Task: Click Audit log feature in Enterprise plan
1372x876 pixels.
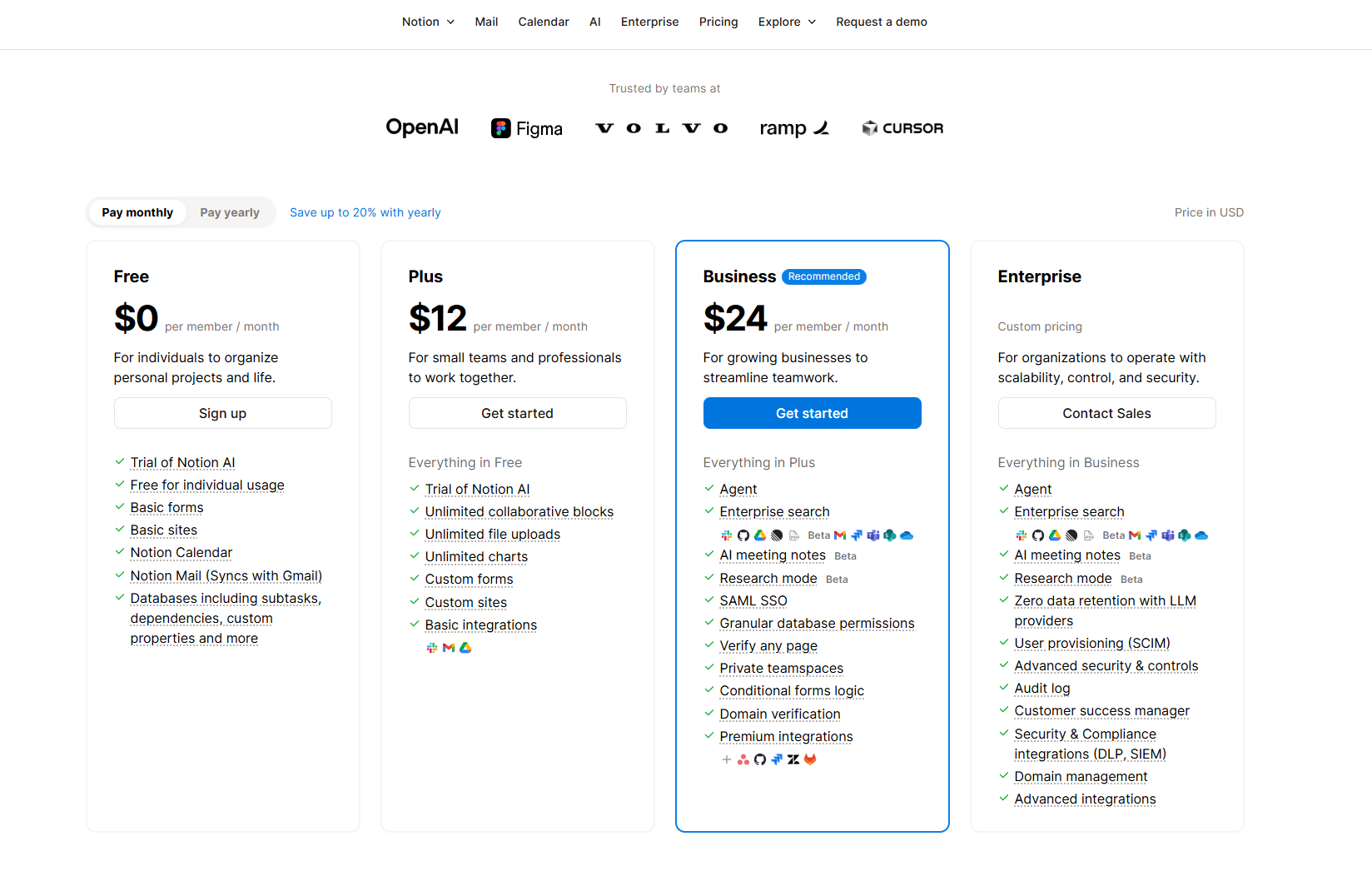Action: pos(1042,688)
